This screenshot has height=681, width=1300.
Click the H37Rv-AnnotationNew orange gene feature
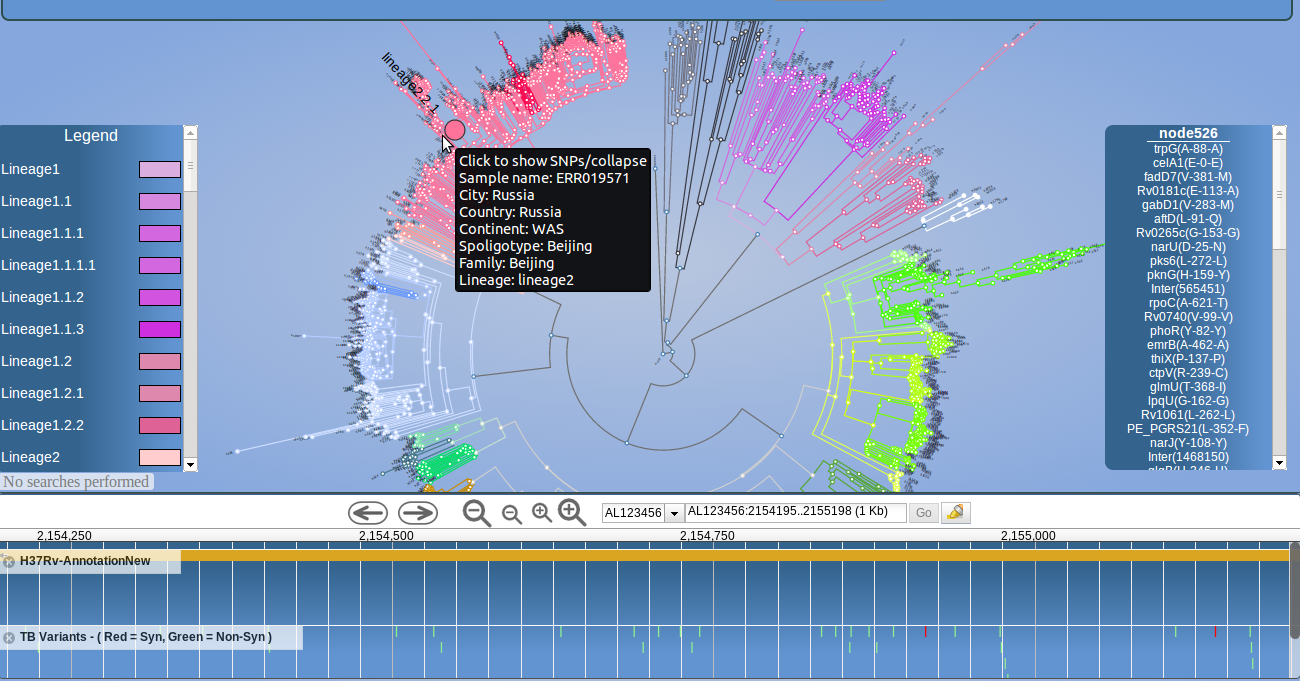tap(735, 555)
